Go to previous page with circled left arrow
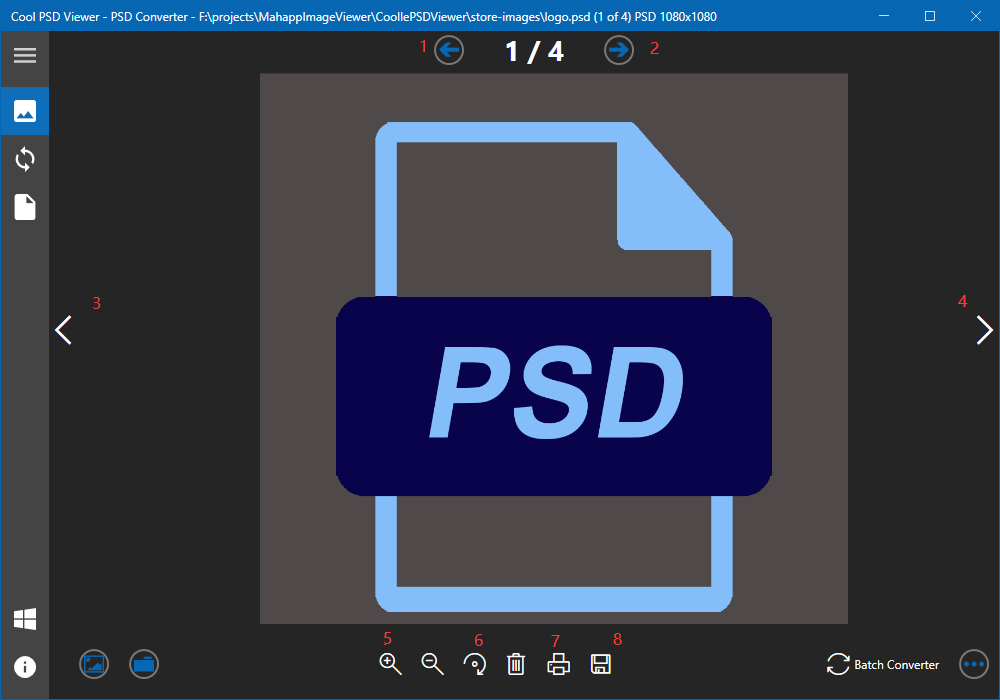 450,50
